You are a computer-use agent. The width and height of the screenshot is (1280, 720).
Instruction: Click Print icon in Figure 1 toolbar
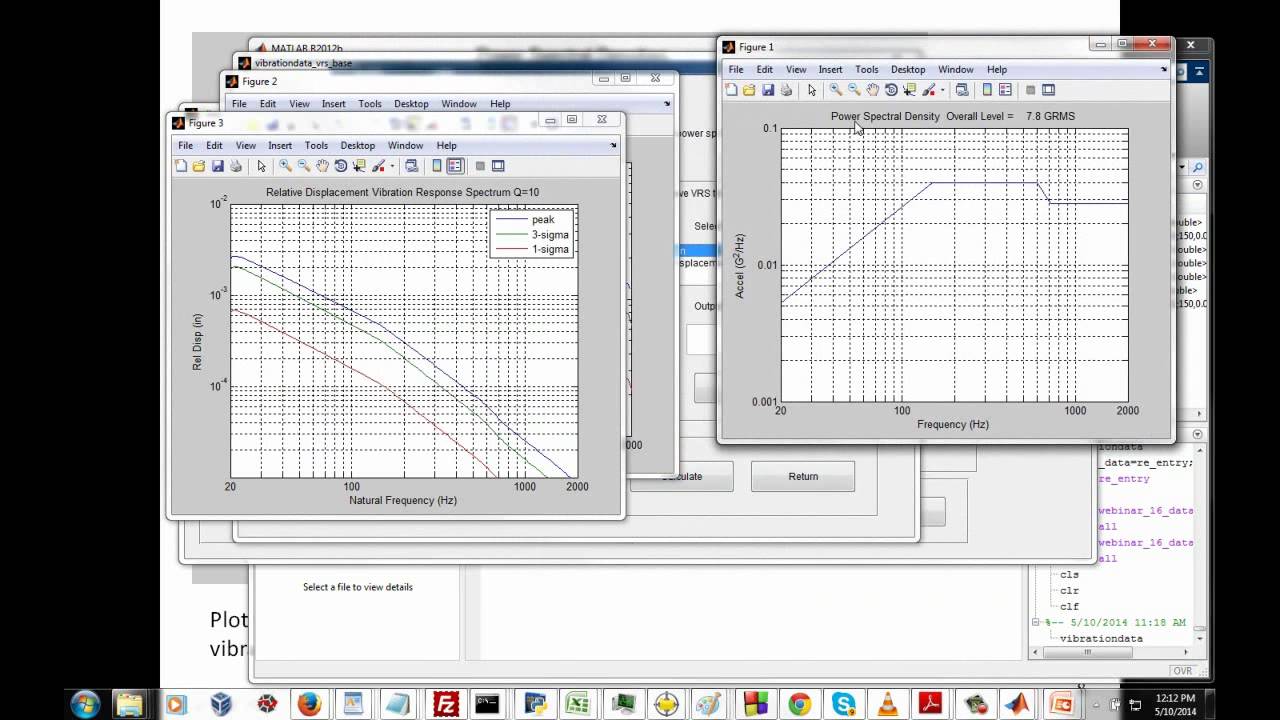click(786, 90)
